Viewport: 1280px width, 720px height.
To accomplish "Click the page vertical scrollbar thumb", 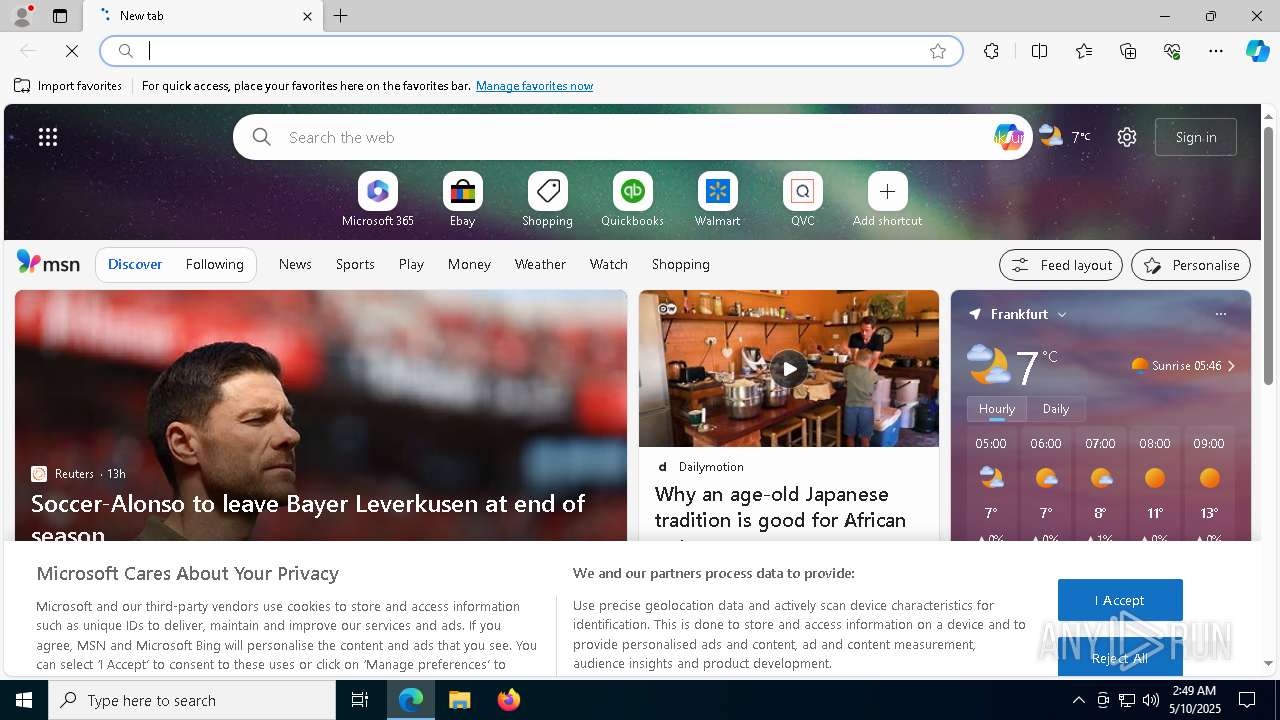I will click(x=1268, y=255).
